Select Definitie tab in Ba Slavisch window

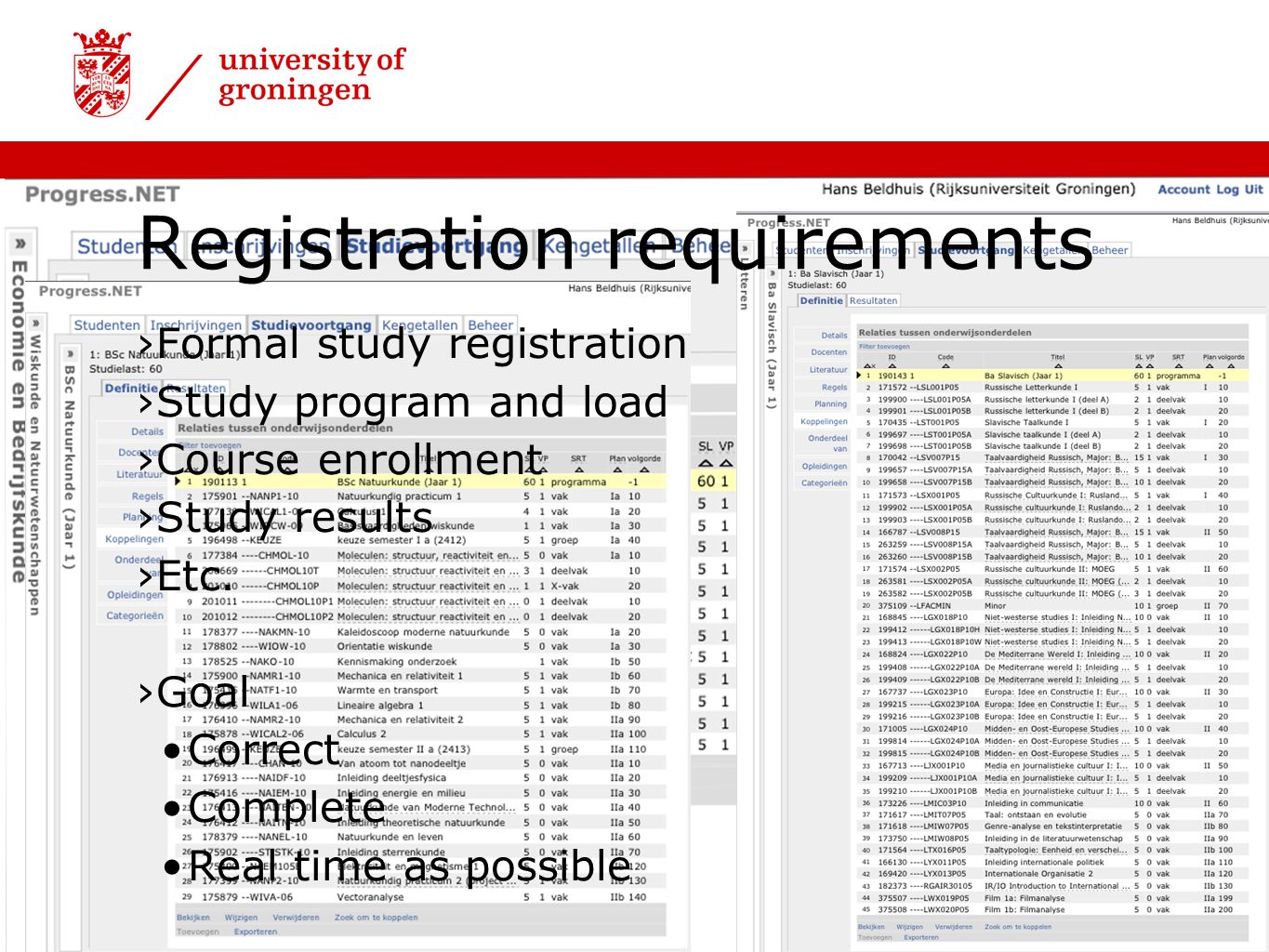821,300
